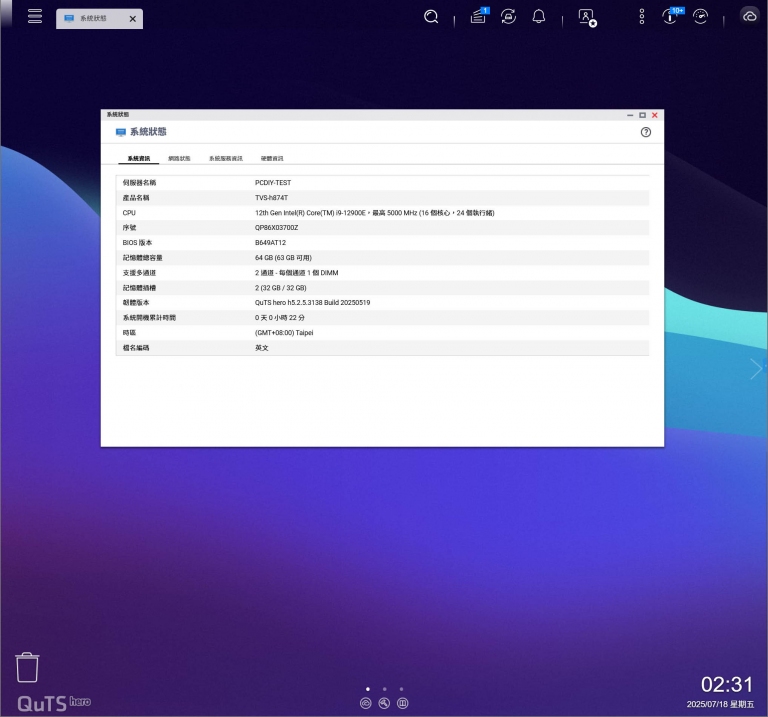The width and height of the screenshot is (768, 717).
Task: Open the notifications bell icon
Action: [x=539, y=17]
